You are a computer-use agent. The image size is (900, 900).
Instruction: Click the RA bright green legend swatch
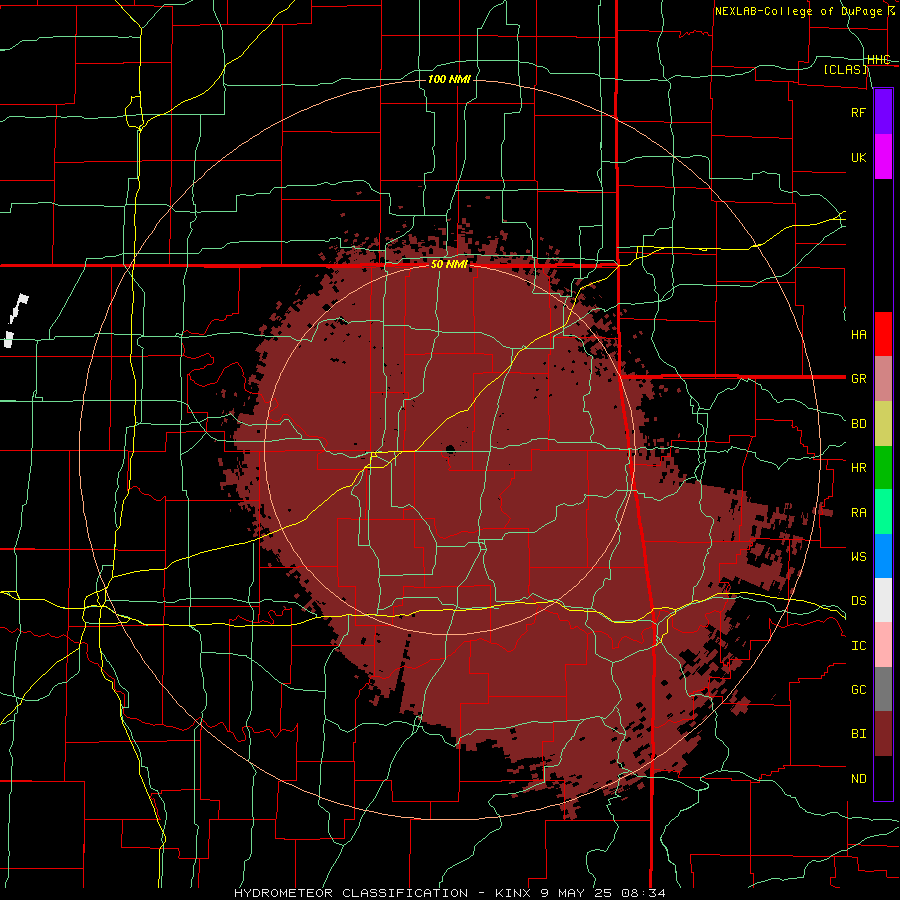coord(883,512)
